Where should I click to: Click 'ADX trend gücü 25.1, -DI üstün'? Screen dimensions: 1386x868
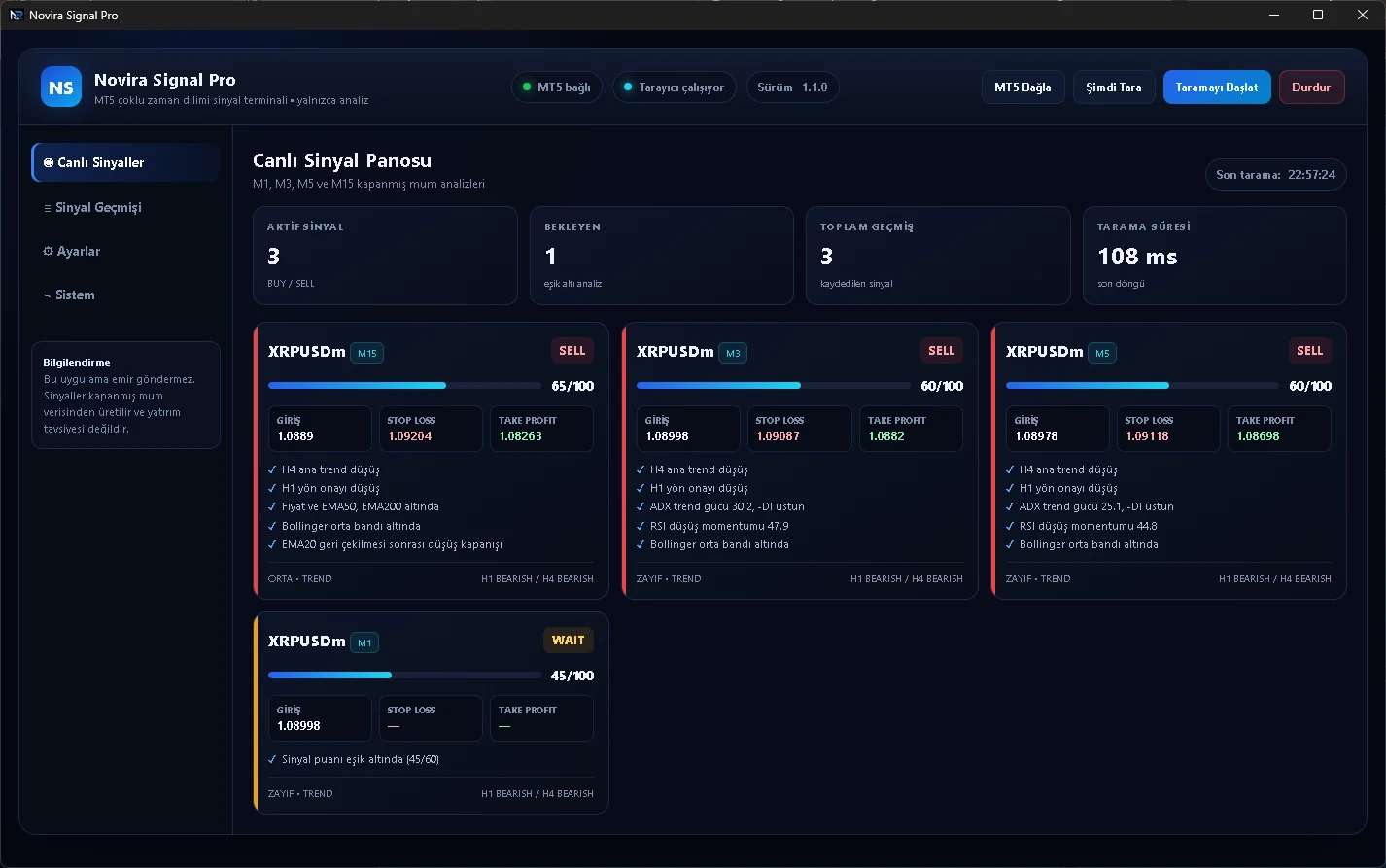tap(1096, 507)
